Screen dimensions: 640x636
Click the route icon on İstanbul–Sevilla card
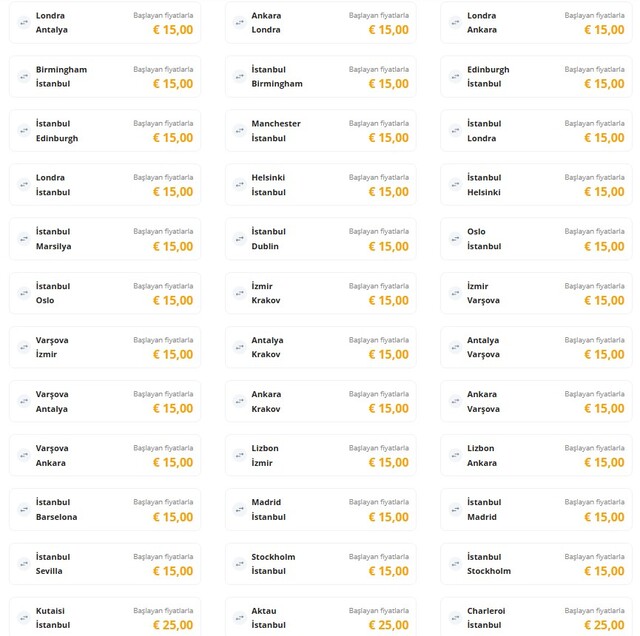point(24,563)
